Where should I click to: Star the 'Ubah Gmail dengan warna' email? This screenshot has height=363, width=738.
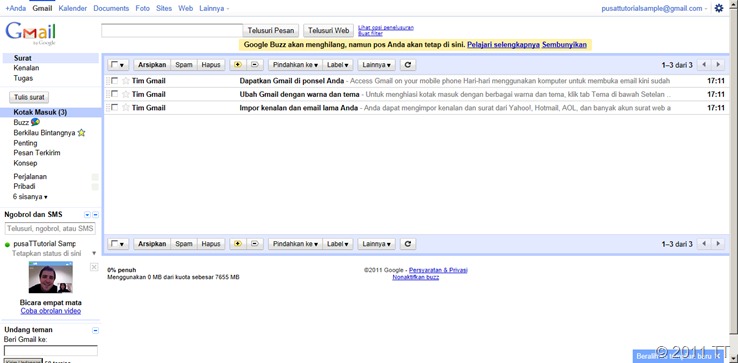[126, 94]
